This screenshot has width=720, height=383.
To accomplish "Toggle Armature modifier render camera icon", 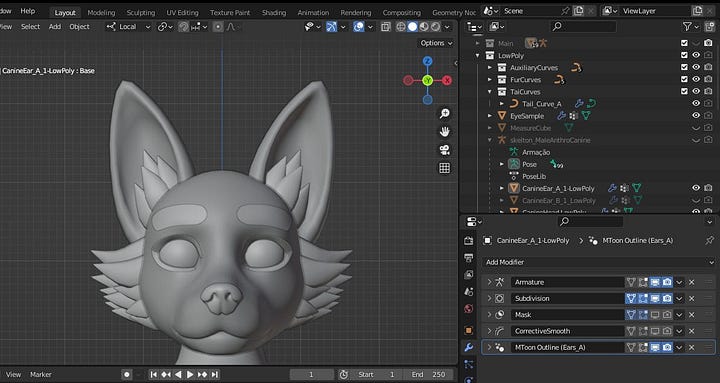I will (667, 282).
